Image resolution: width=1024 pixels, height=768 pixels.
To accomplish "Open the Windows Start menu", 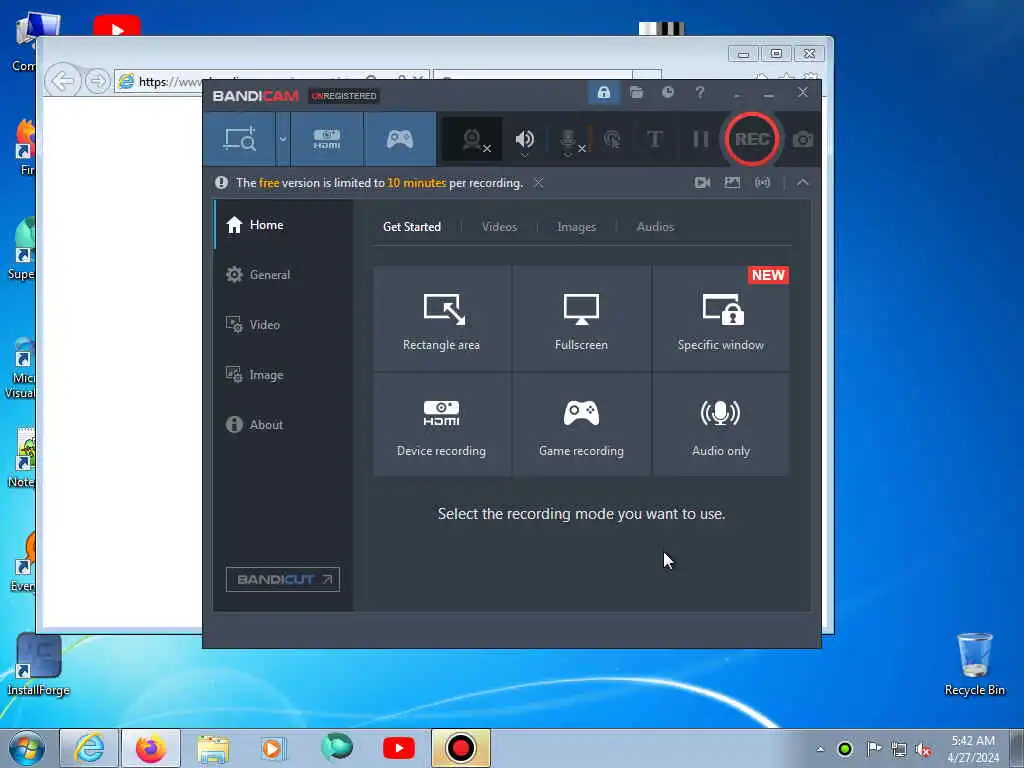I will pos(27,748).
